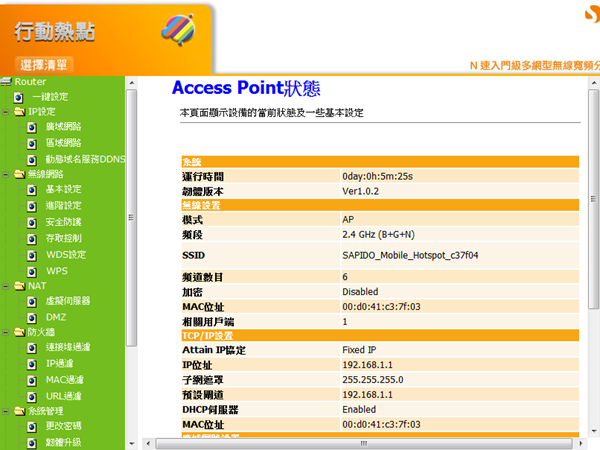The image size is (600, 450).
Task: Click the folder icon of NAT
Action: point(20,286)
